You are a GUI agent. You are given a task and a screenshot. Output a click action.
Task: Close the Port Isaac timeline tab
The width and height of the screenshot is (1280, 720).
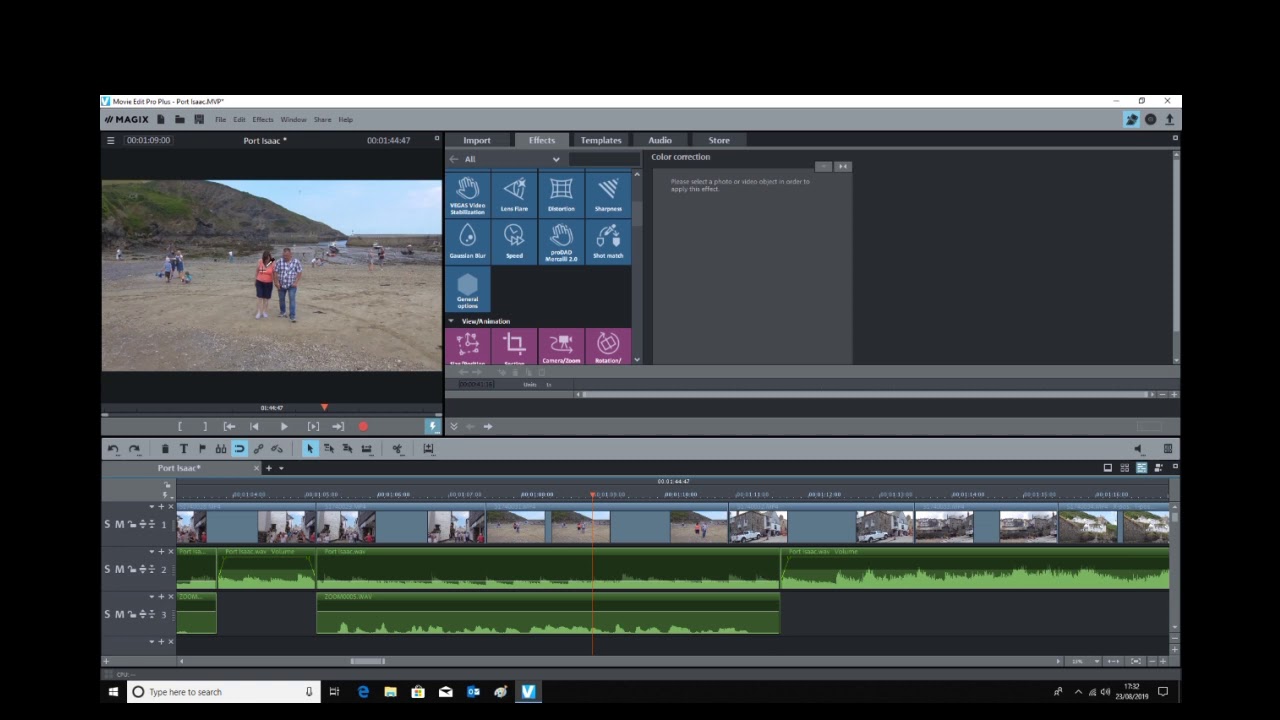click(x=256, y=468)
